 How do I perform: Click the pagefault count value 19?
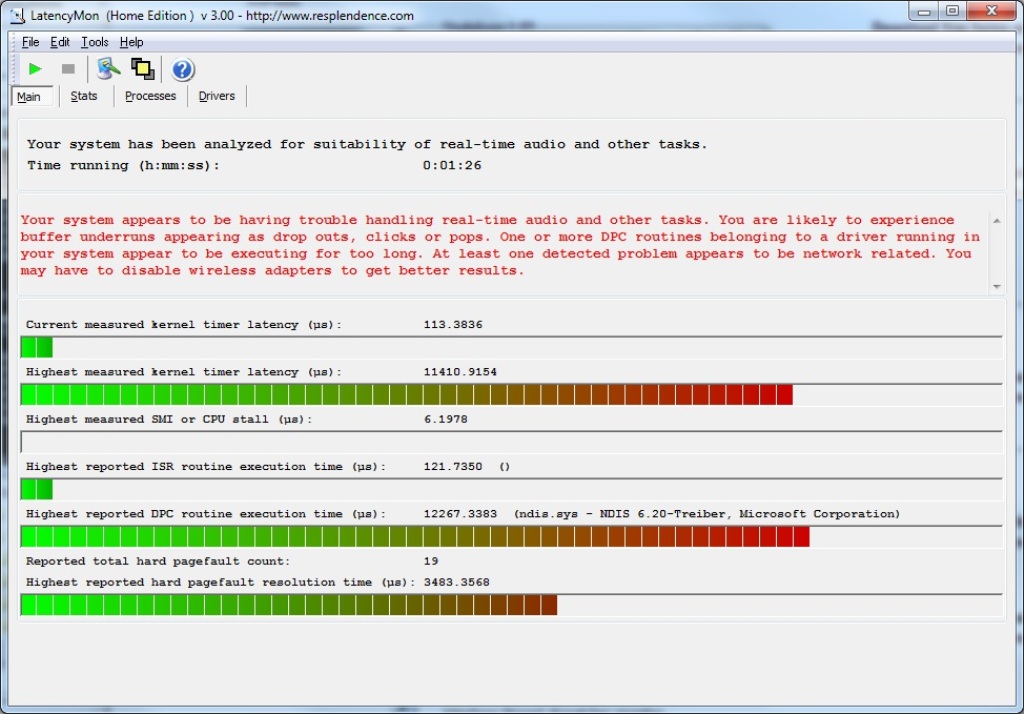pos(430,561)
